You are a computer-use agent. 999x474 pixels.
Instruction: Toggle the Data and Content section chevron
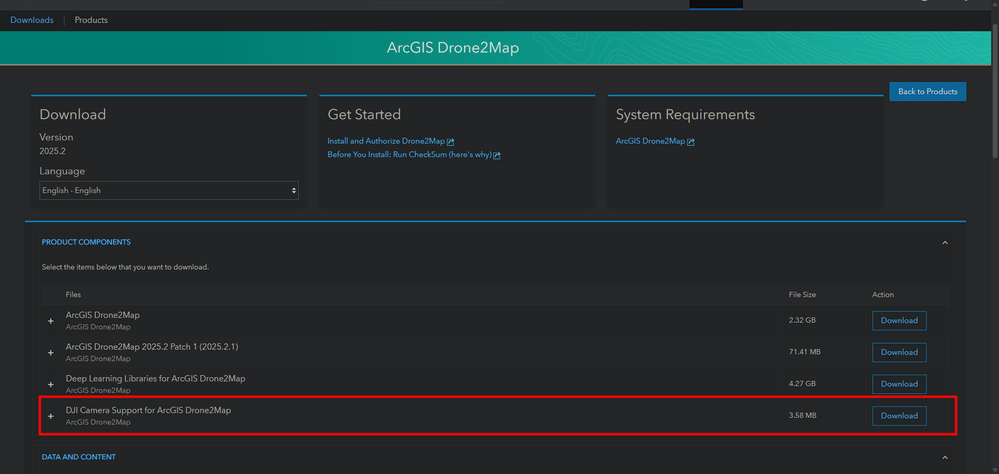pyautogui.click(x=945, y=458)
